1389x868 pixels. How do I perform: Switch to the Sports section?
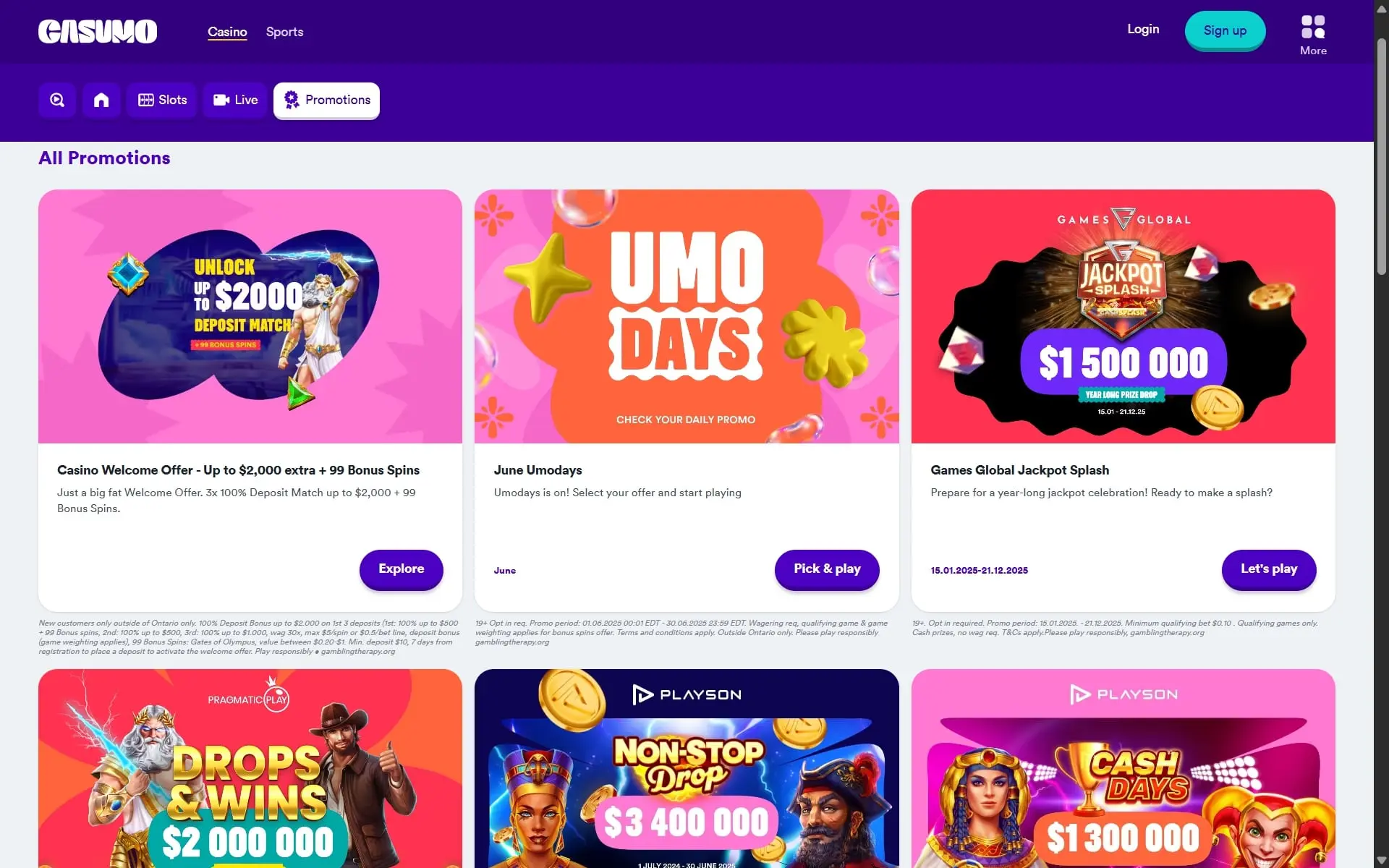[x=284, y=32]
